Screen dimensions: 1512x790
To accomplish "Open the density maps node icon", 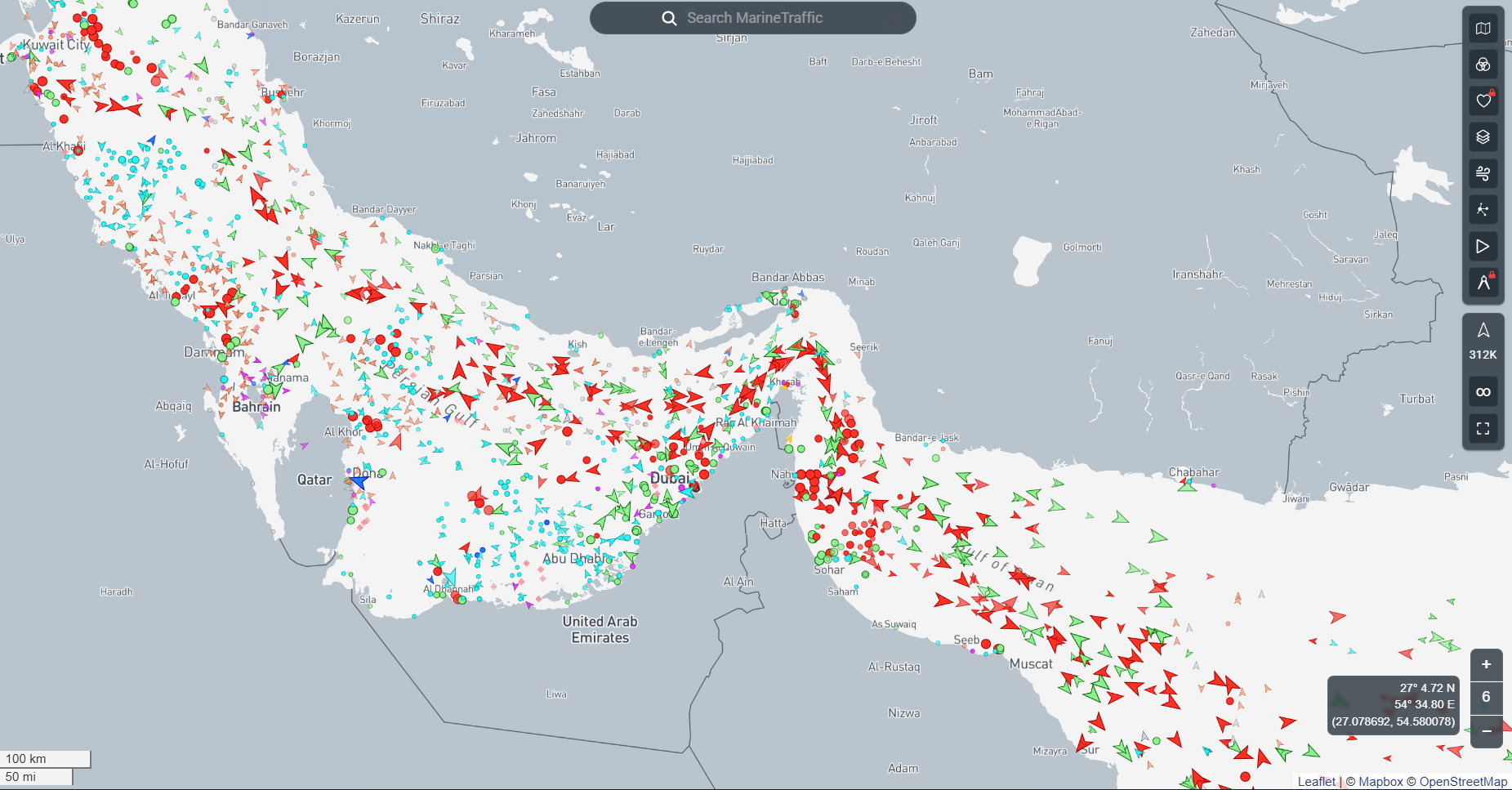I will 1483,210.
